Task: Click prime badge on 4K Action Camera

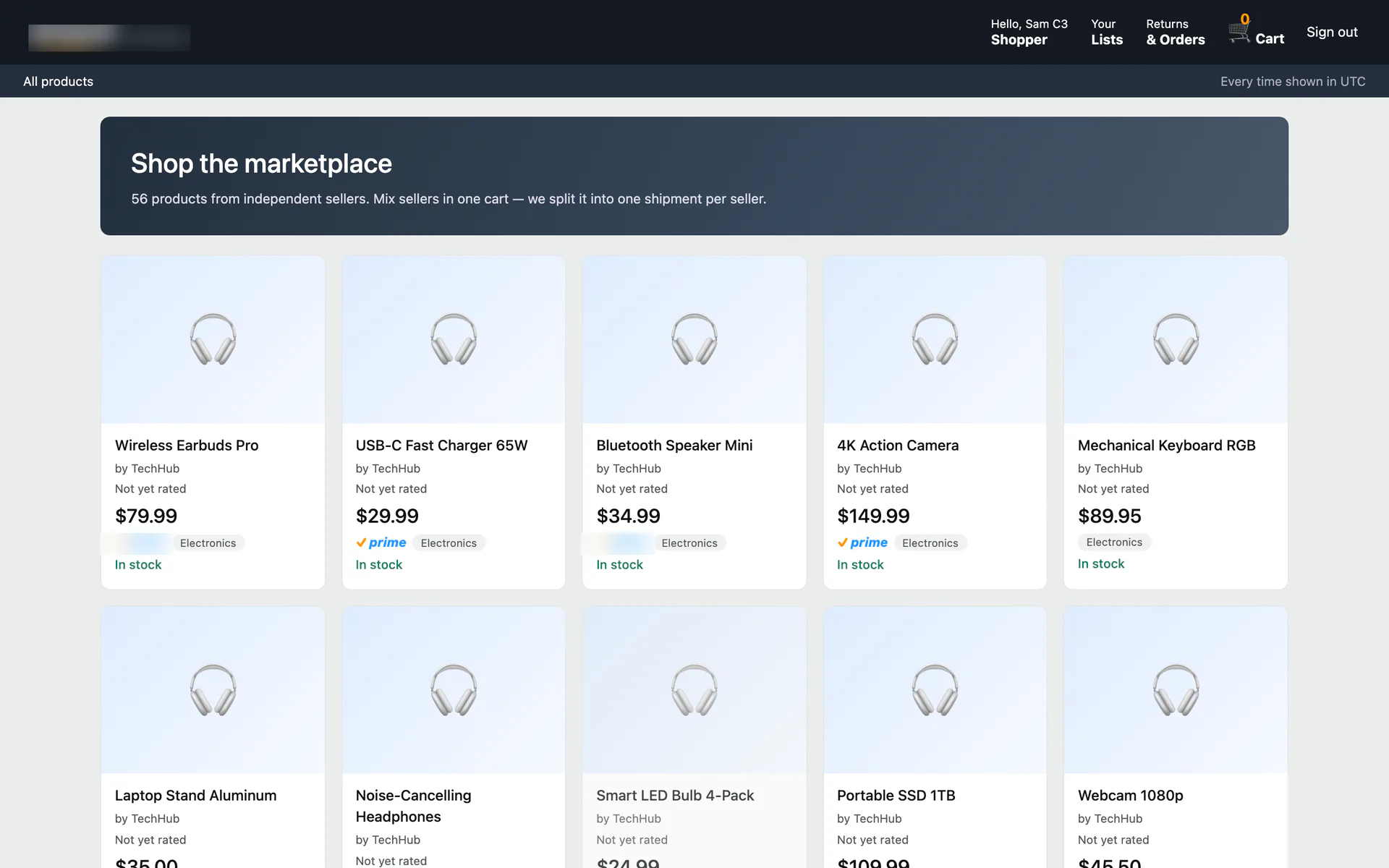Action: click(862, 542)
